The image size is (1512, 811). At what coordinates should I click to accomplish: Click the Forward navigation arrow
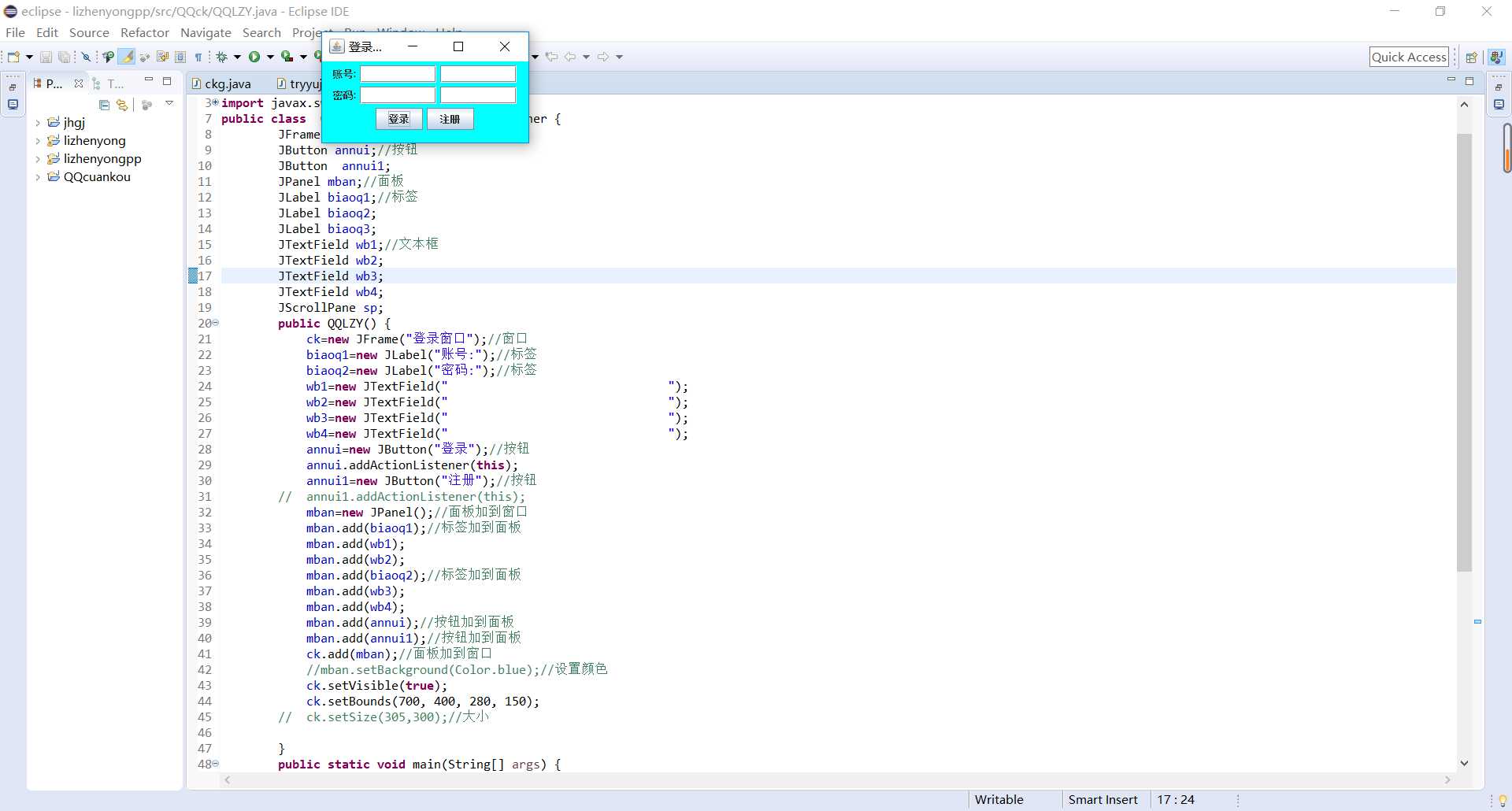point(603,57)
